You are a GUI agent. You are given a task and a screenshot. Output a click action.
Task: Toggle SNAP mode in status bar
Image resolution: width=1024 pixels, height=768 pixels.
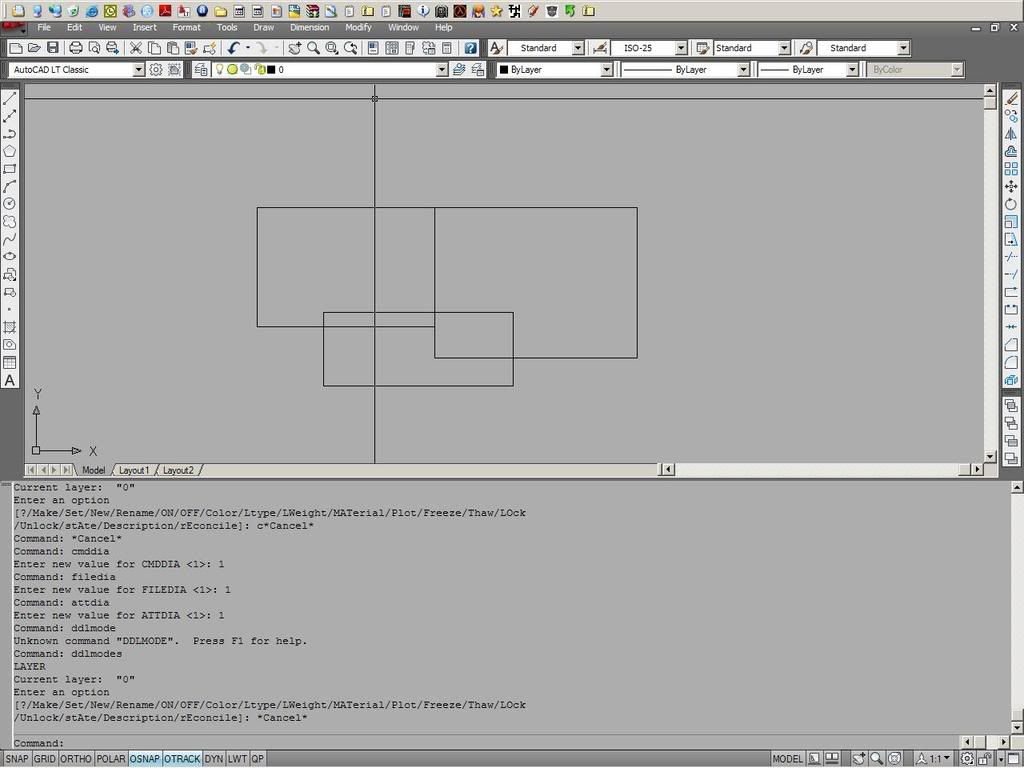(16, 759)
